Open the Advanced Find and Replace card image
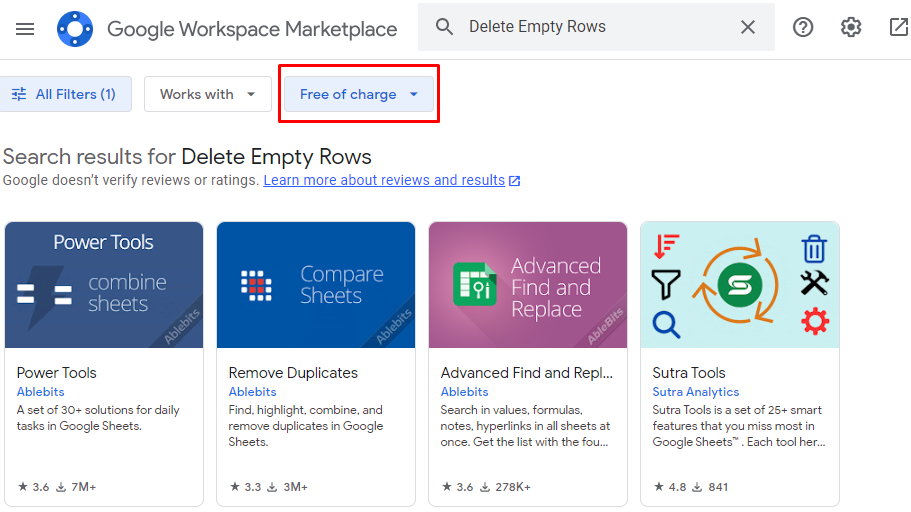 click(528, 285)
